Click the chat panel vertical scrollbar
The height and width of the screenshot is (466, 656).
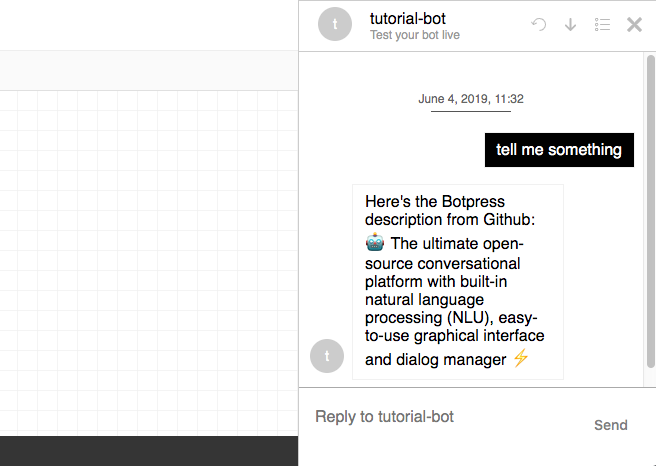(x=651, y=211)
